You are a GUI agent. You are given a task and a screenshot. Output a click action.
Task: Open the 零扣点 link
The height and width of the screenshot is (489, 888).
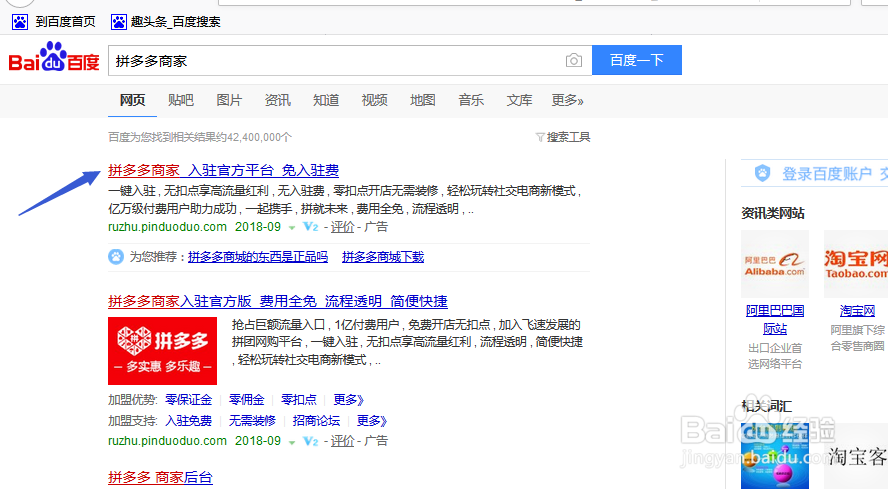299,399
